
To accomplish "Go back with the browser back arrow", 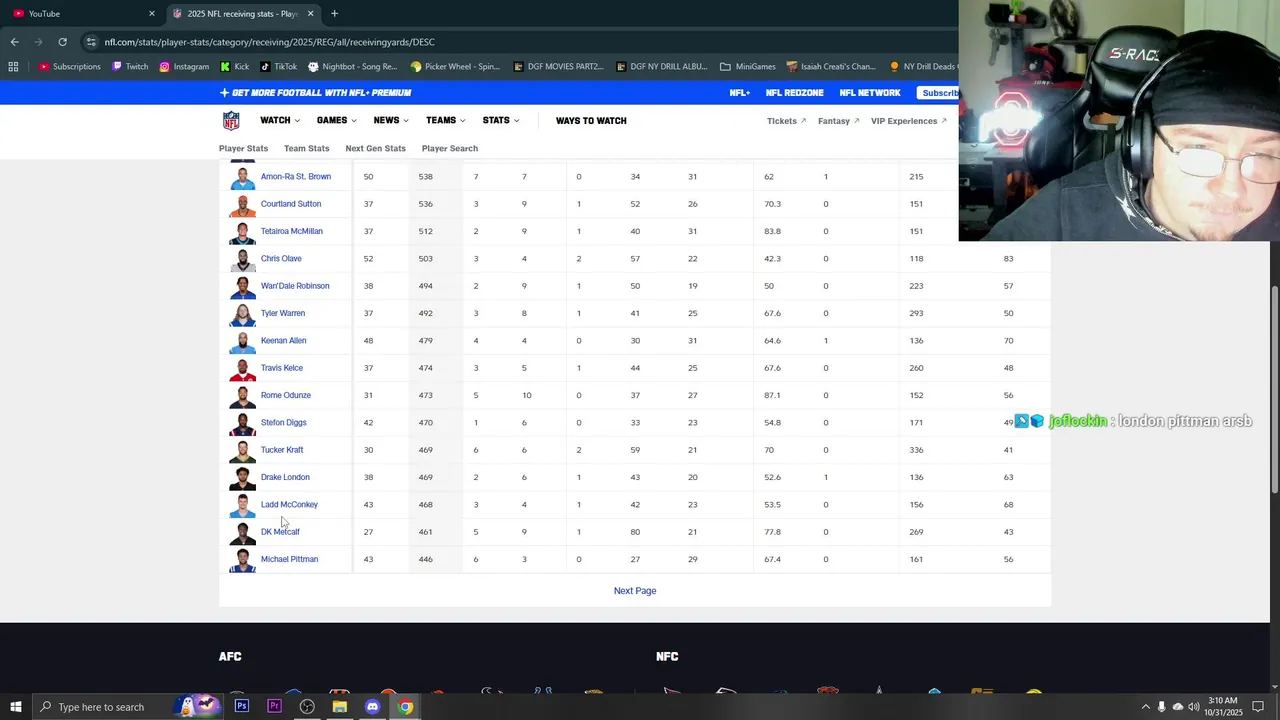I will pyautogui.click(x=14, y=42).
